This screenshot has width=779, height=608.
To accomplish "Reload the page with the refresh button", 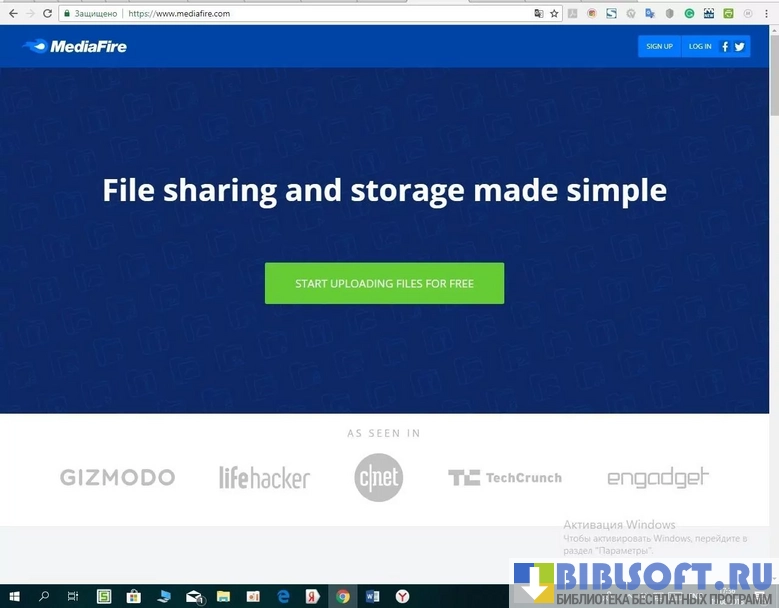I will [47, 14].
